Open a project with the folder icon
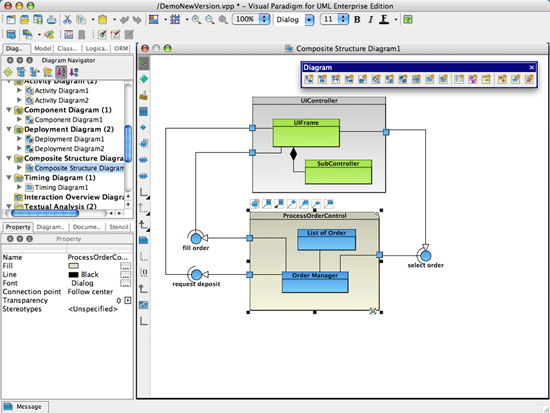The width and height of the screenshot is (550, 413). point(25,20)
